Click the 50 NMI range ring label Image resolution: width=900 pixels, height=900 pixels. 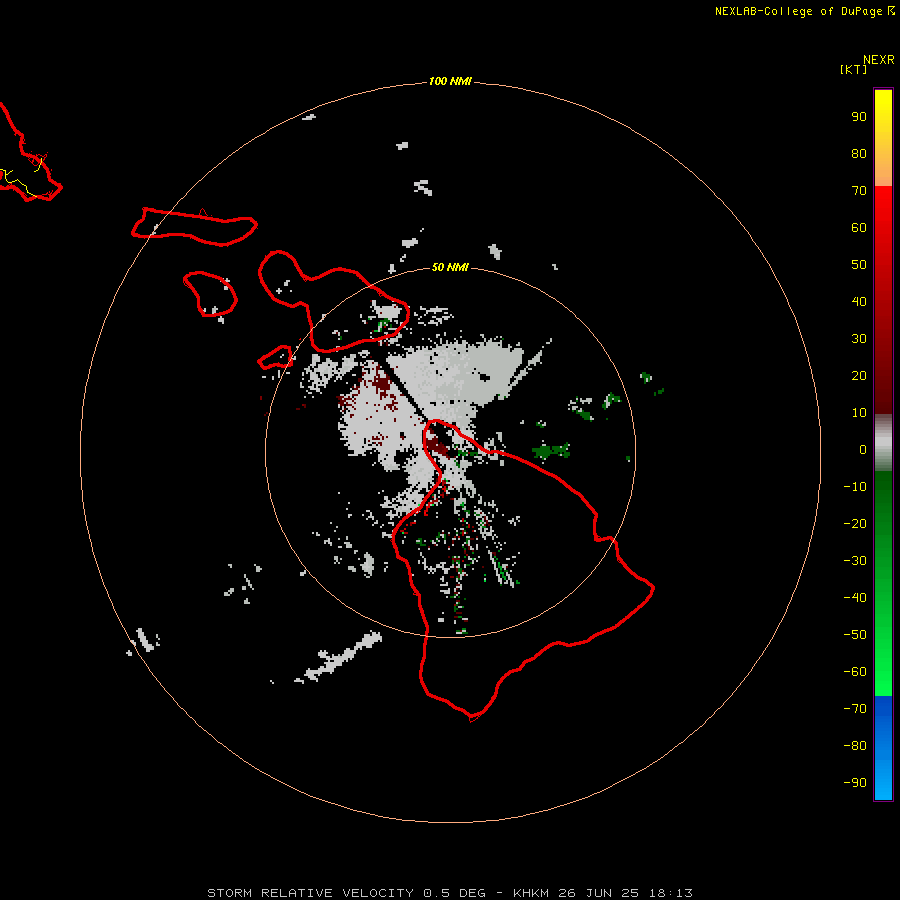[450, 267]
